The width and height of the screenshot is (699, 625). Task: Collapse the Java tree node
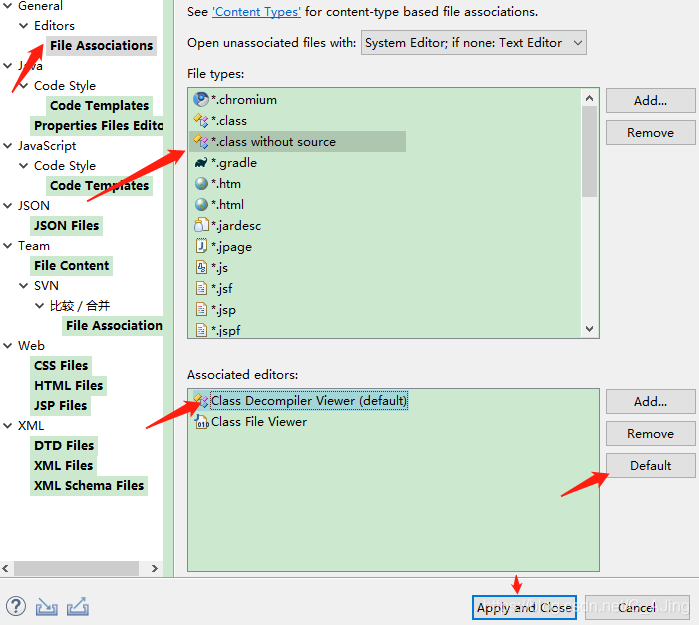(x=8, y=66)
